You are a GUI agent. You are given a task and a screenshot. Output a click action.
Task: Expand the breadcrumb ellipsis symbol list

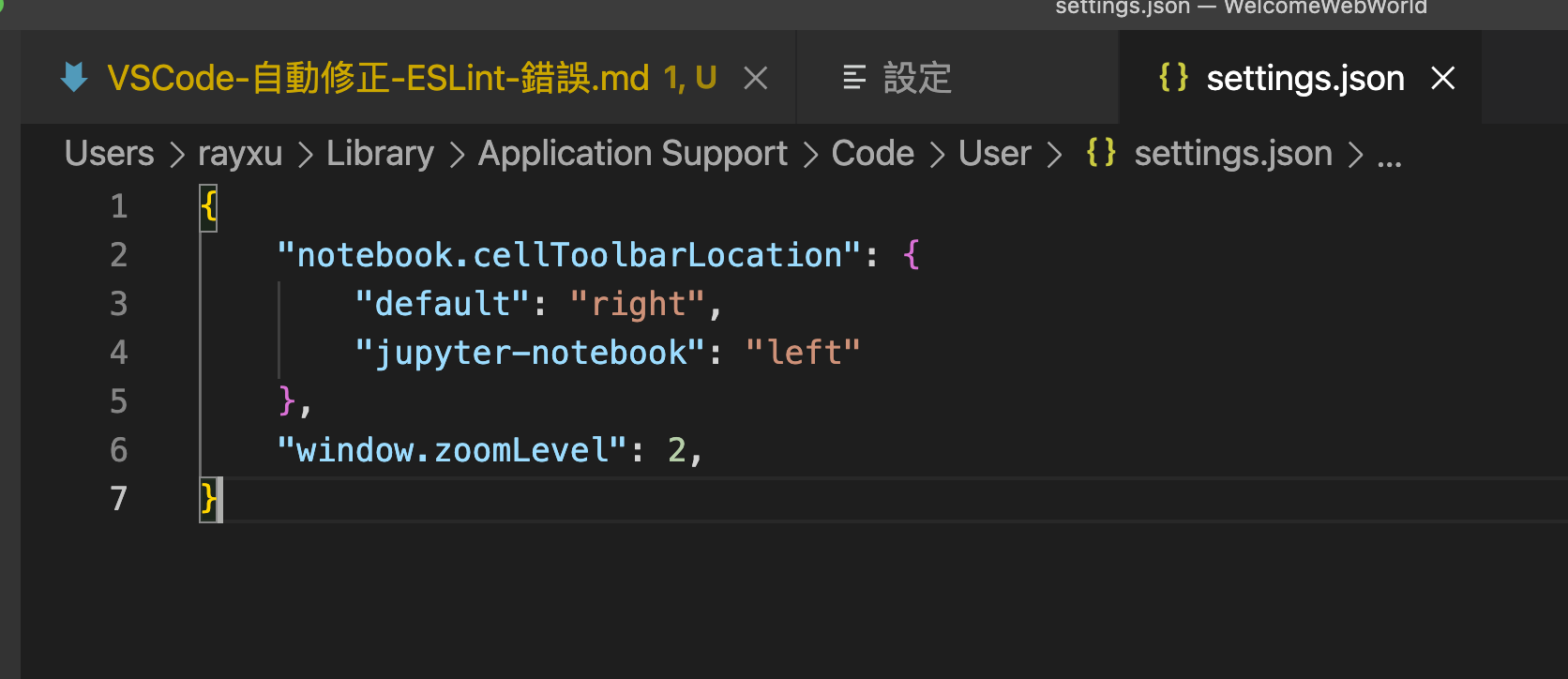tap(1389, 155)
